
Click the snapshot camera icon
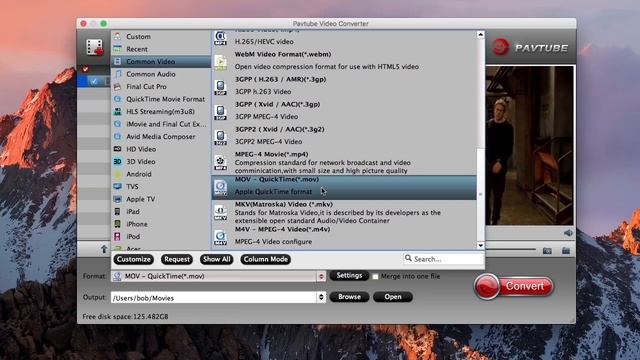pyautogui.click(x=547, y=251)
